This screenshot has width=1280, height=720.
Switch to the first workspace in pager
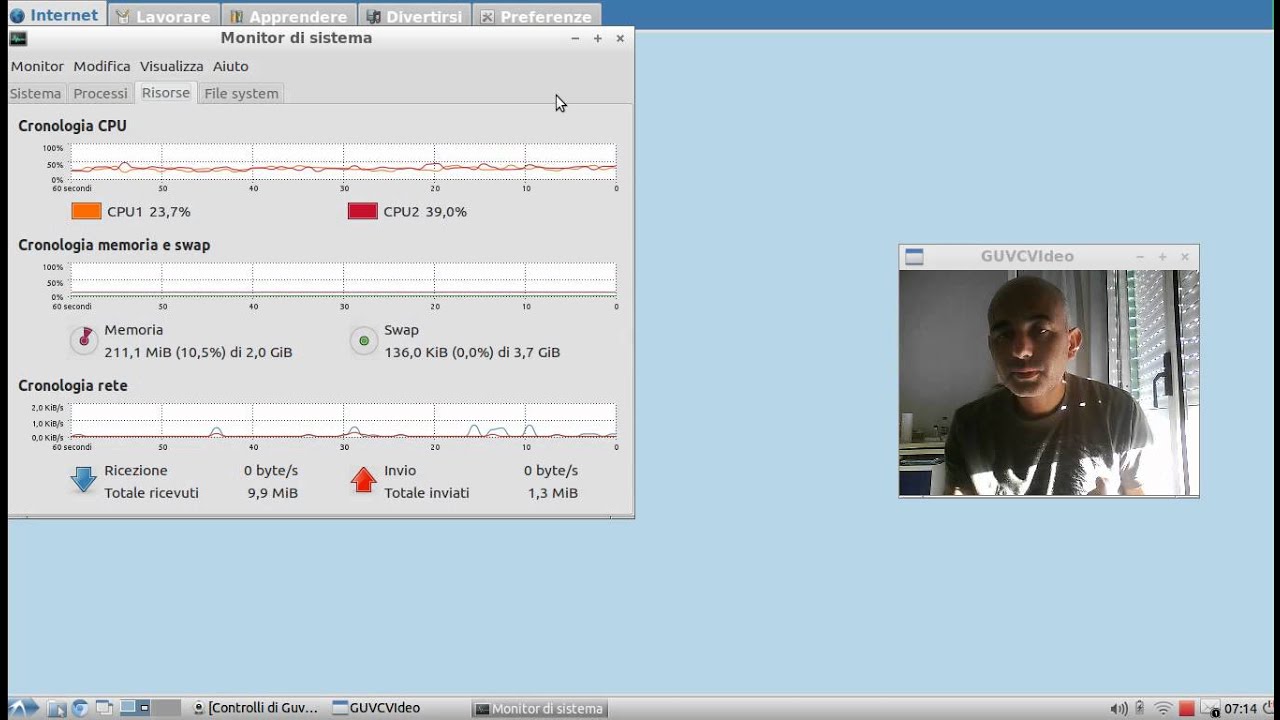pyautogui.click(x=135, y=707)
